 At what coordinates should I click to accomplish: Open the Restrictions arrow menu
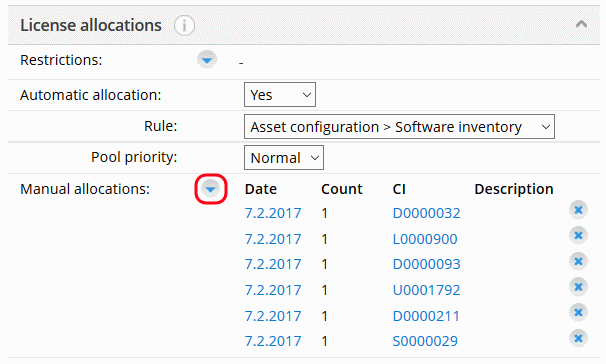207,60
